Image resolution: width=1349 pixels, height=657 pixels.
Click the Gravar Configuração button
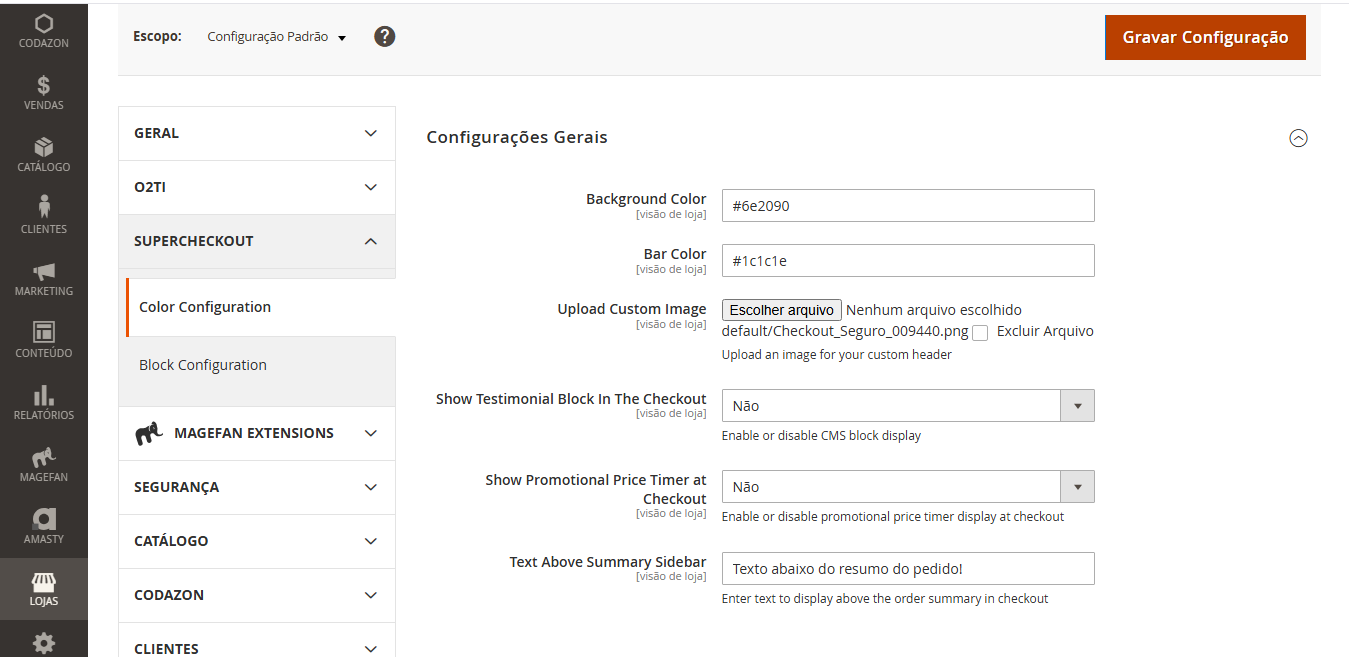1204,37
